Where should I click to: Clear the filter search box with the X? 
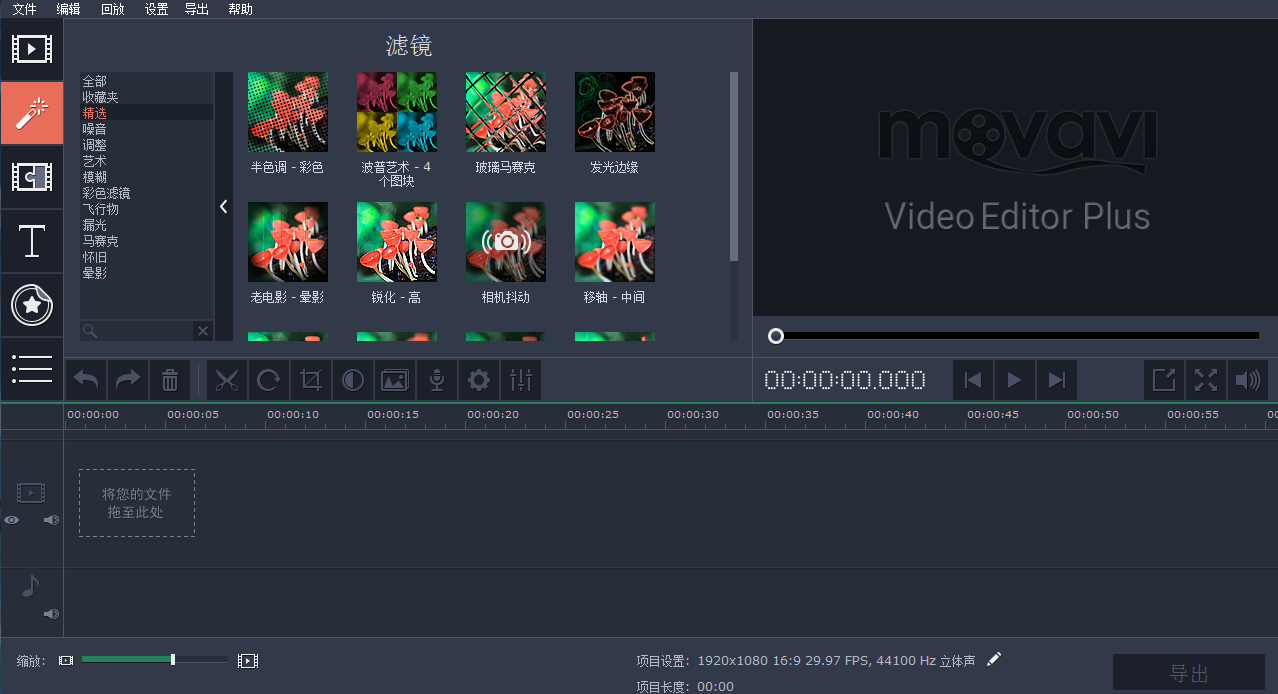(202, 330)
